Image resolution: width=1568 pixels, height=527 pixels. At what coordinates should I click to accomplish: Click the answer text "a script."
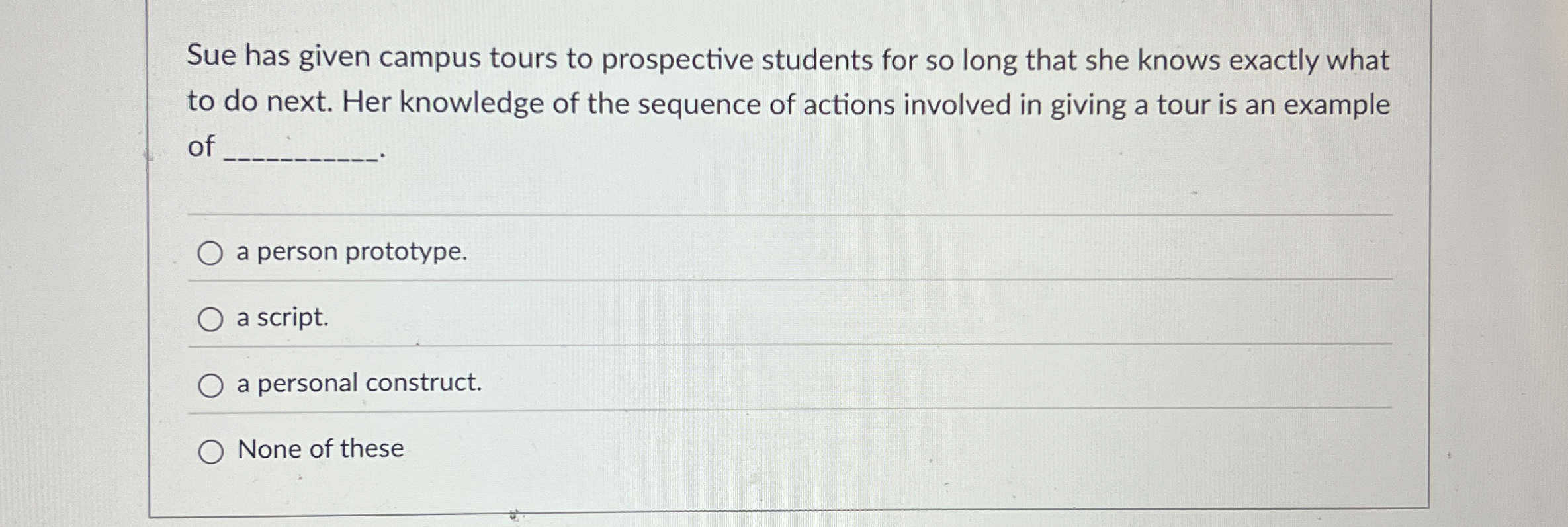(281, 319)
